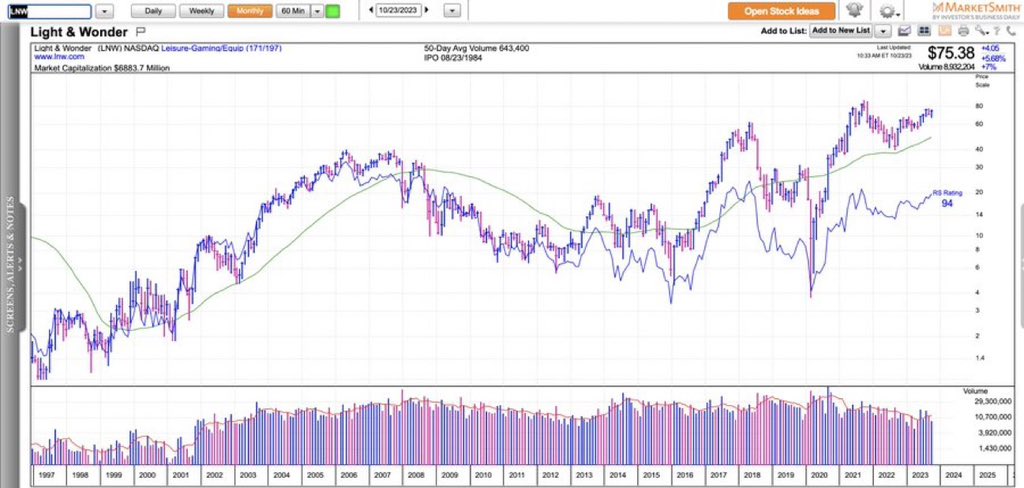This screenshot has width=1024, height=488.
Task: Open the symbol history dropdown
Action: pyautogui.click(x=105, y=11)
